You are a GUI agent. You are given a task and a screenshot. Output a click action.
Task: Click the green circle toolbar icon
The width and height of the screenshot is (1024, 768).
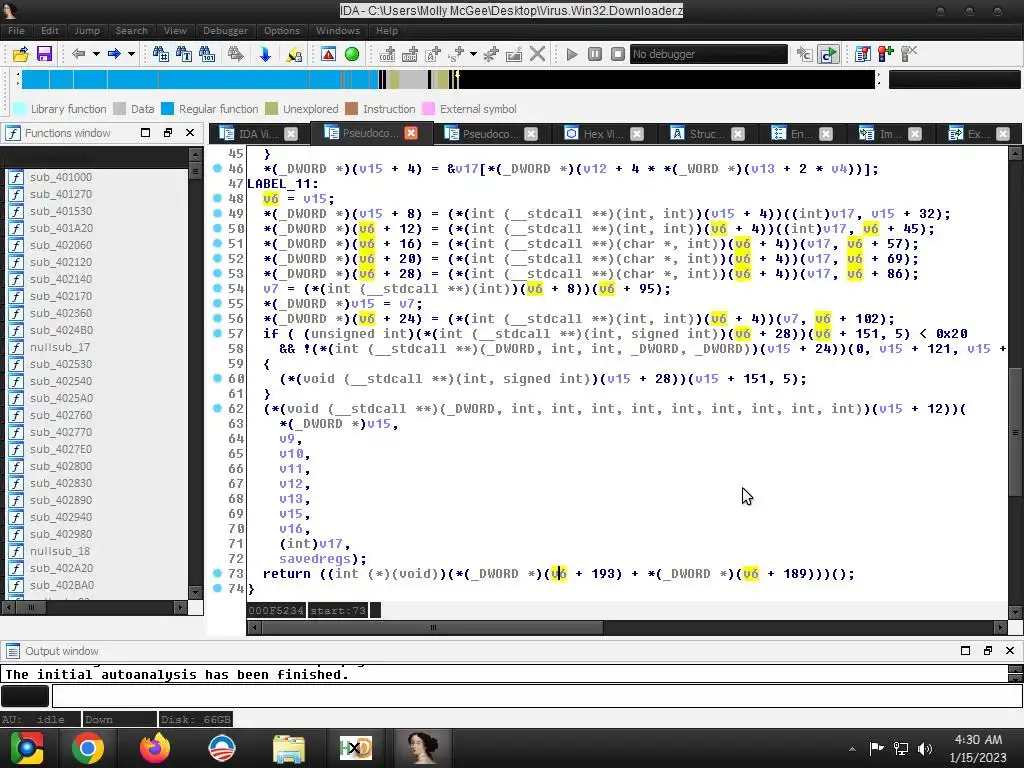click(352, 54)
